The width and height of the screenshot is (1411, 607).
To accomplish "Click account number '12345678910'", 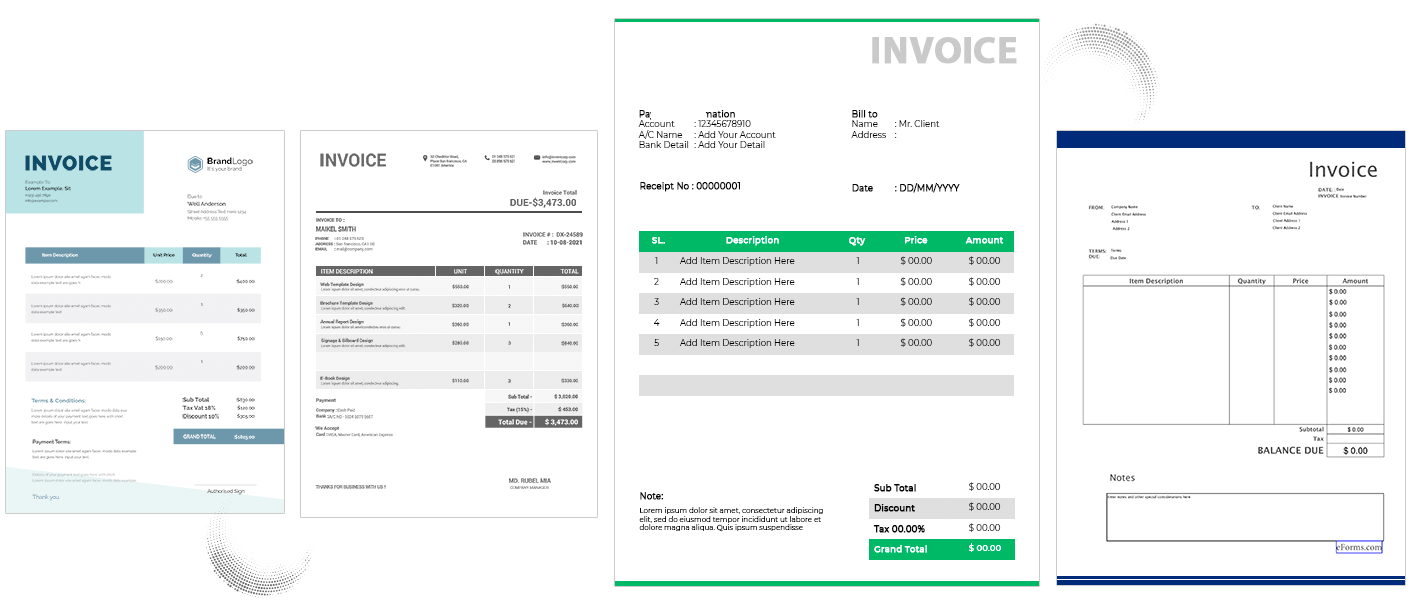I will tap(724, 124).
